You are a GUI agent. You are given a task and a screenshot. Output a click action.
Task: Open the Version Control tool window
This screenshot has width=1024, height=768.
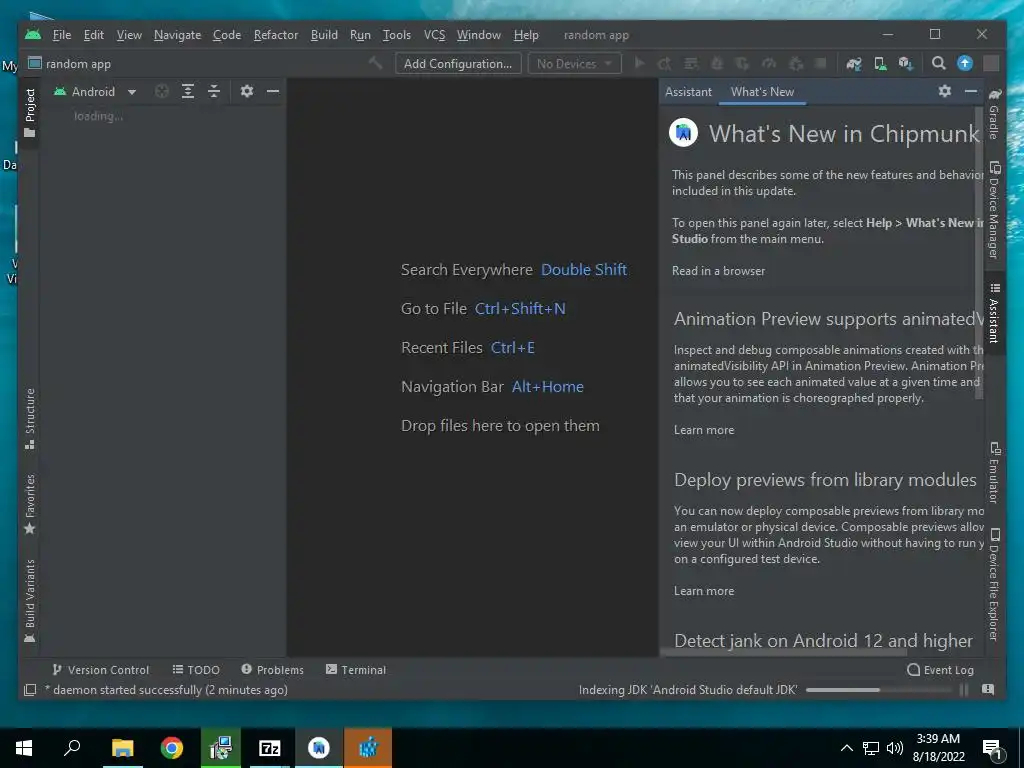[x=101, y=670]
